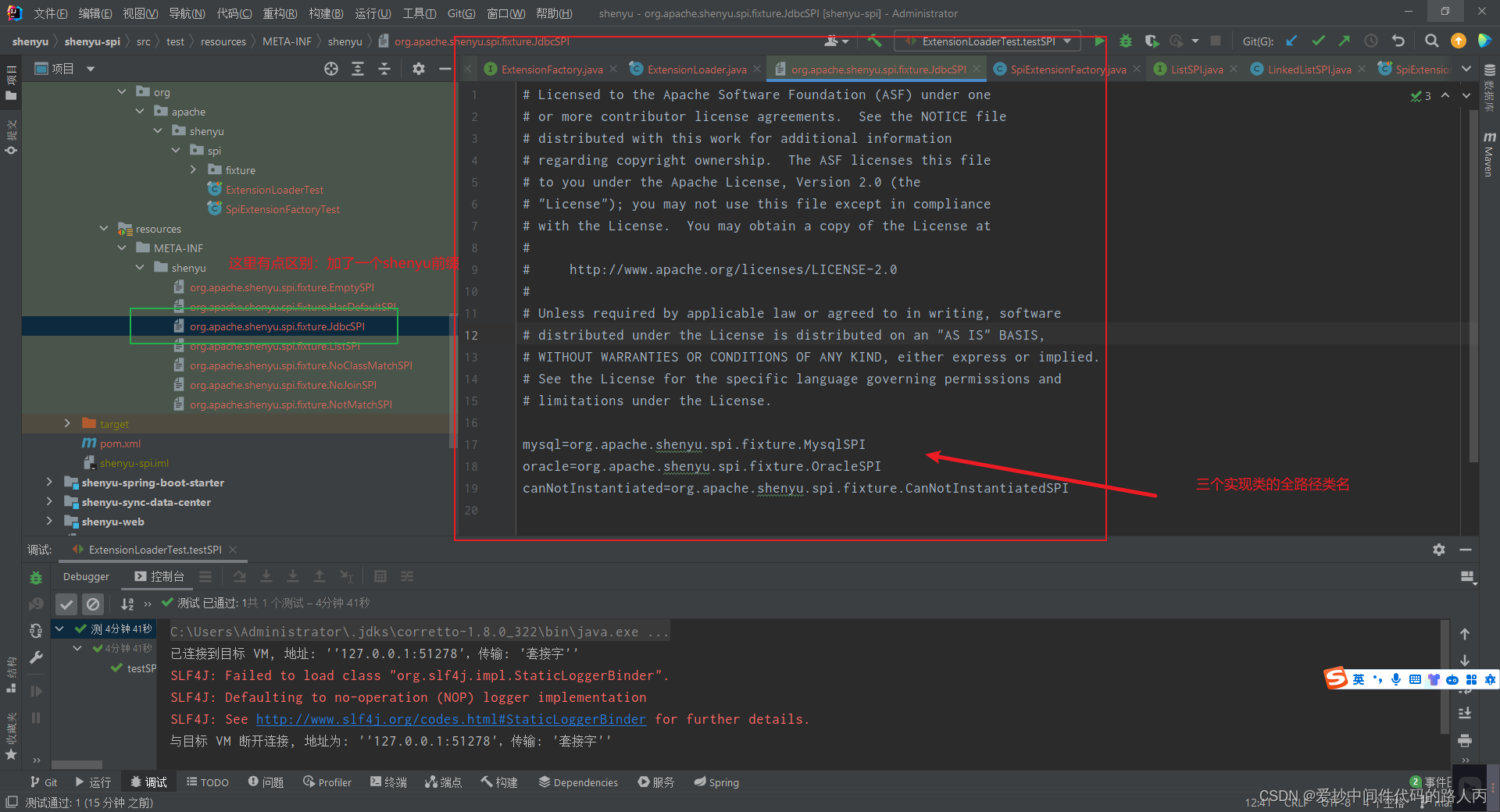Image resolution: width=1500 pixels, height=812 pixels.
Task: Open Search Everywhere with the magnifier icon
Action: 1431,41
